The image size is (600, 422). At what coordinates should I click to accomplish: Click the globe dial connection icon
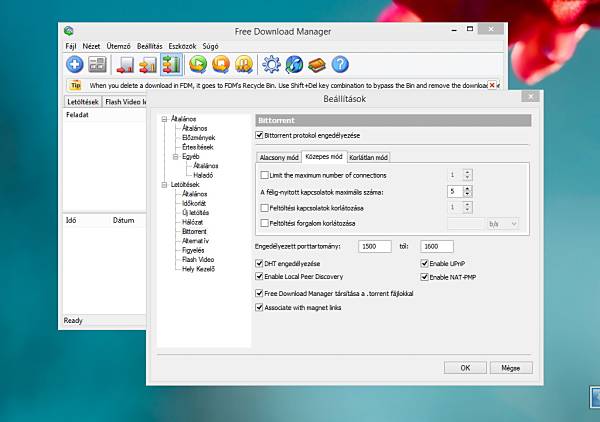(x=294, y=64)
